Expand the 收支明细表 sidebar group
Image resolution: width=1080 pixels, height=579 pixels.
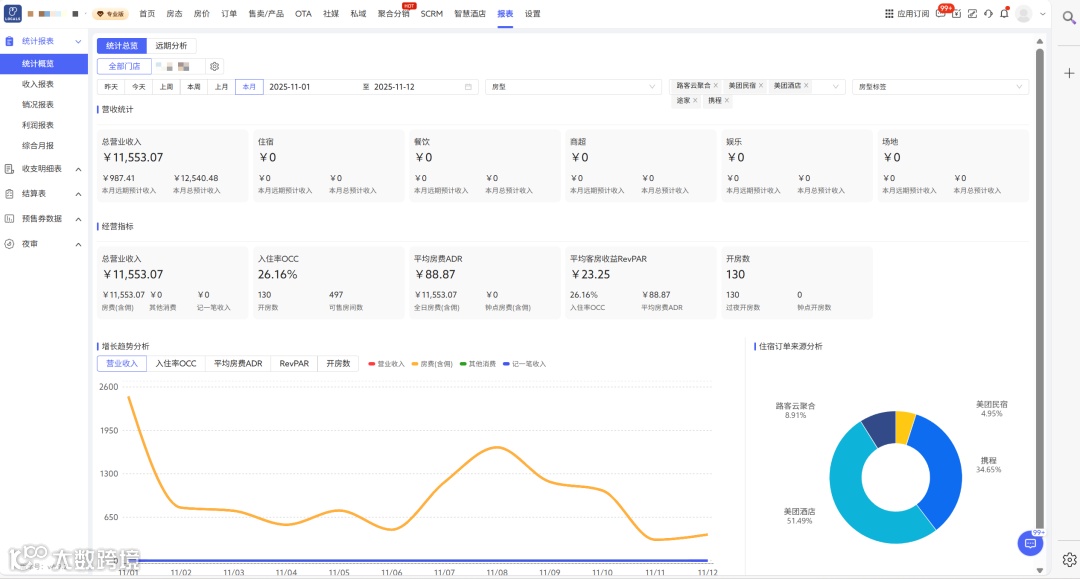78,169
